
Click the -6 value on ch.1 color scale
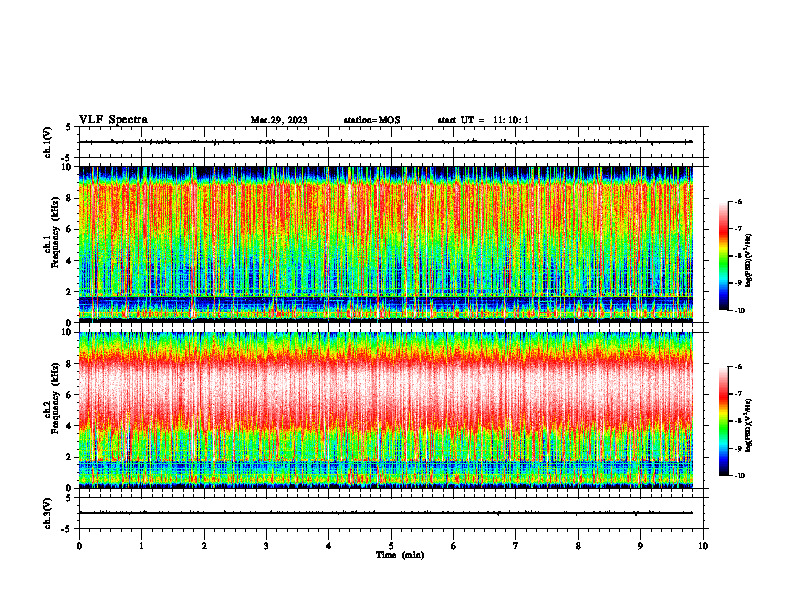(738, 201)
